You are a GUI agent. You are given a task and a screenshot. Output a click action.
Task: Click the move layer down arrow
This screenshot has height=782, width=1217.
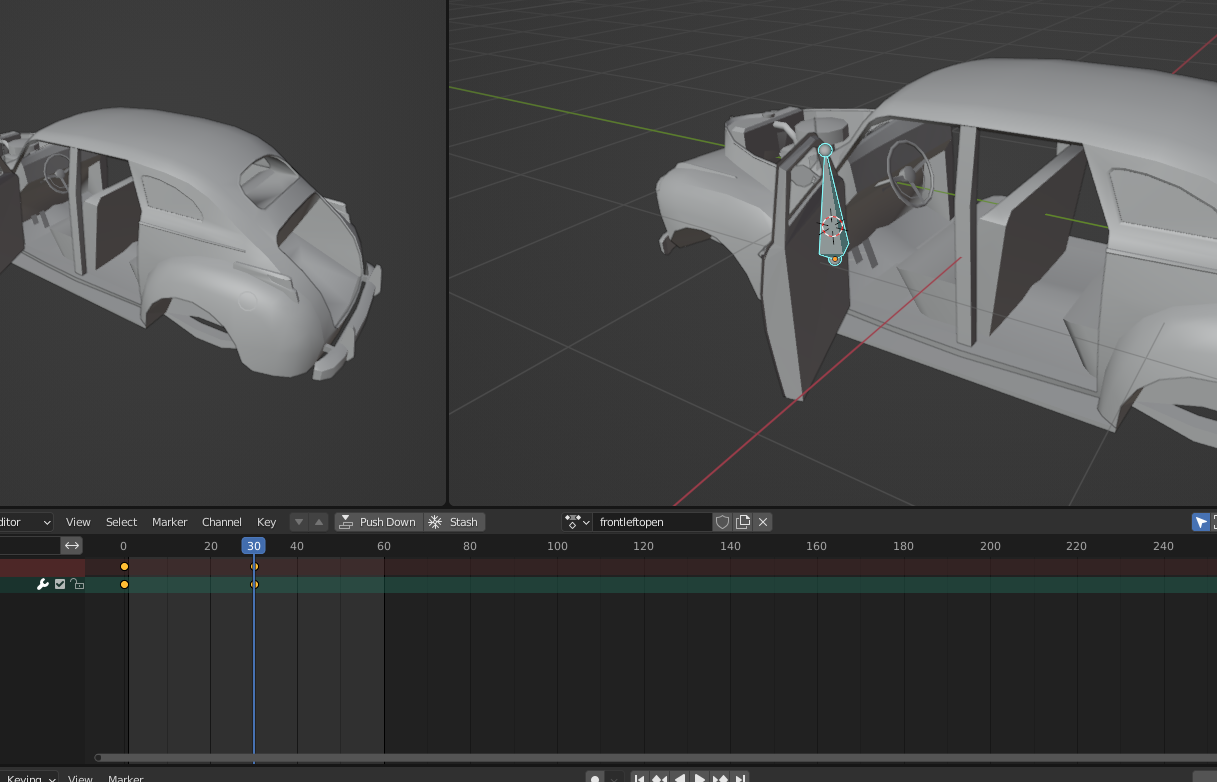click(299, 522)
